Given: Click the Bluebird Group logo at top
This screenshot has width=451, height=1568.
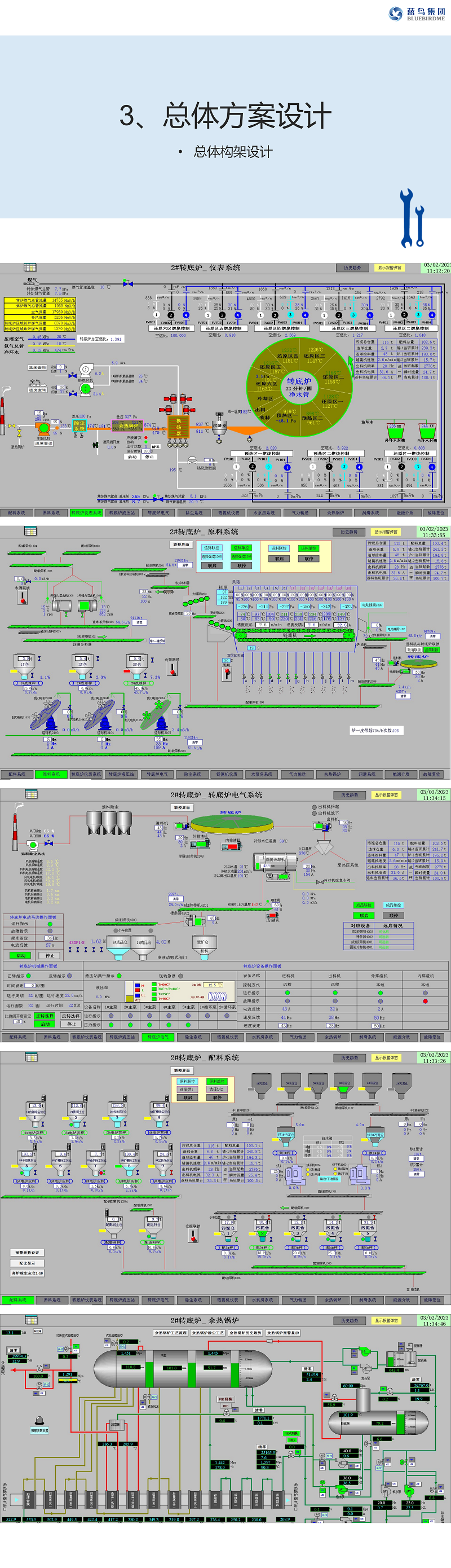Looking at the screenshot, I should [x=417, y=14].
